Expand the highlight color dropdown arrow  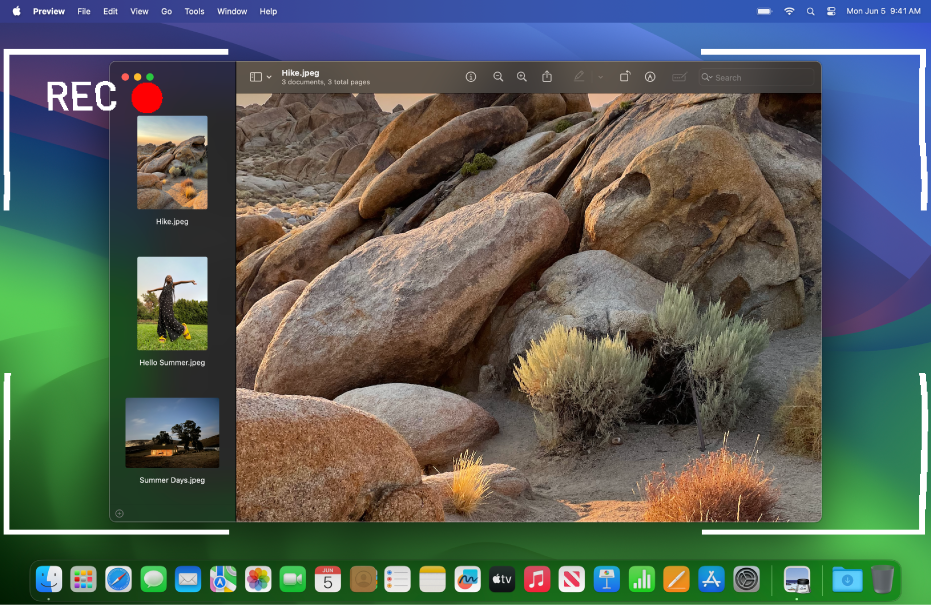pos(599,77)
